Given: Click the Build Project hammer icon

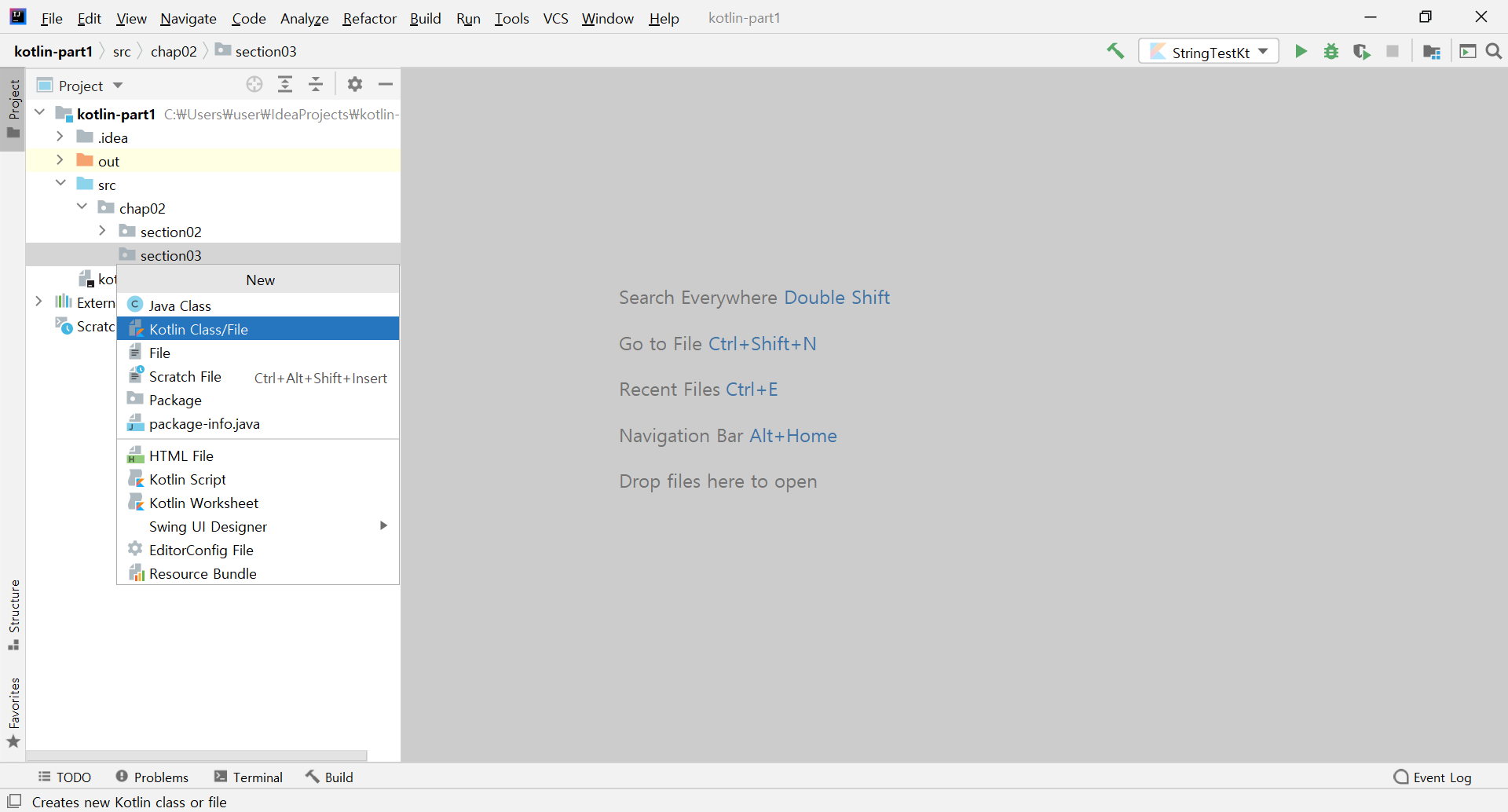Looking at the screenshot, I should [x=1115, y=52].
